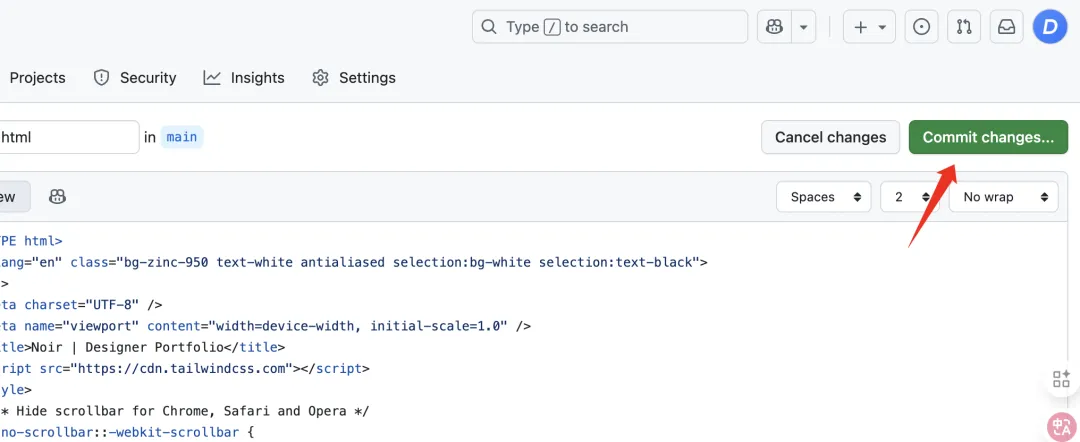Go to the Projects tab
This screenshot has width=1080, height=442.
pos(37,78)
